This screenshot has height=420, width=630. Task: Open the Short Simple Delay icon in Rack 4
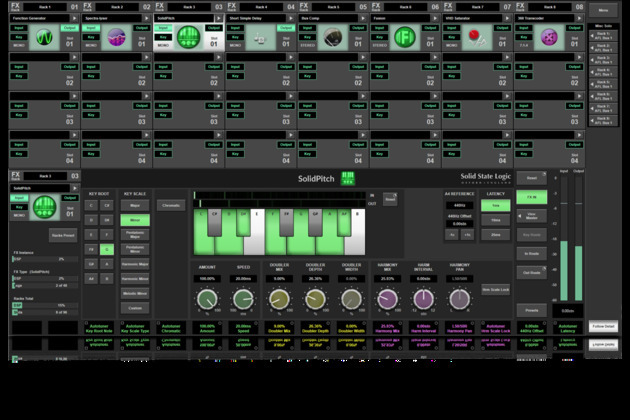tap(260, 39)
